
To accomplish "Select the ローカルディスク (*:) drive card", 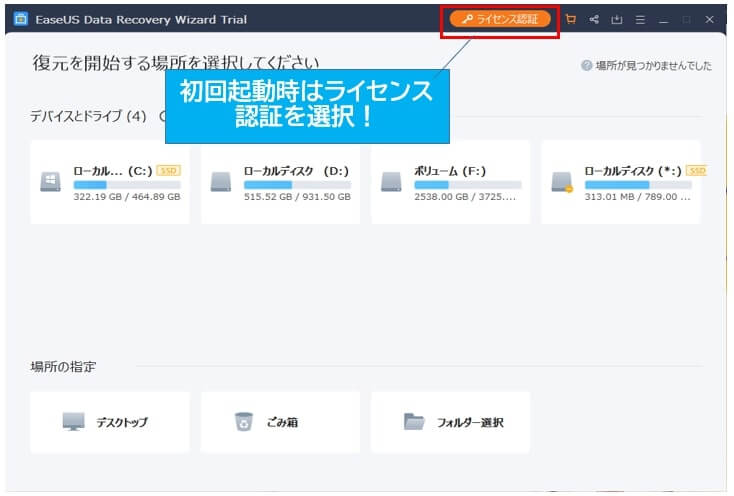I will pyautogui.click(x=621, y=182).
